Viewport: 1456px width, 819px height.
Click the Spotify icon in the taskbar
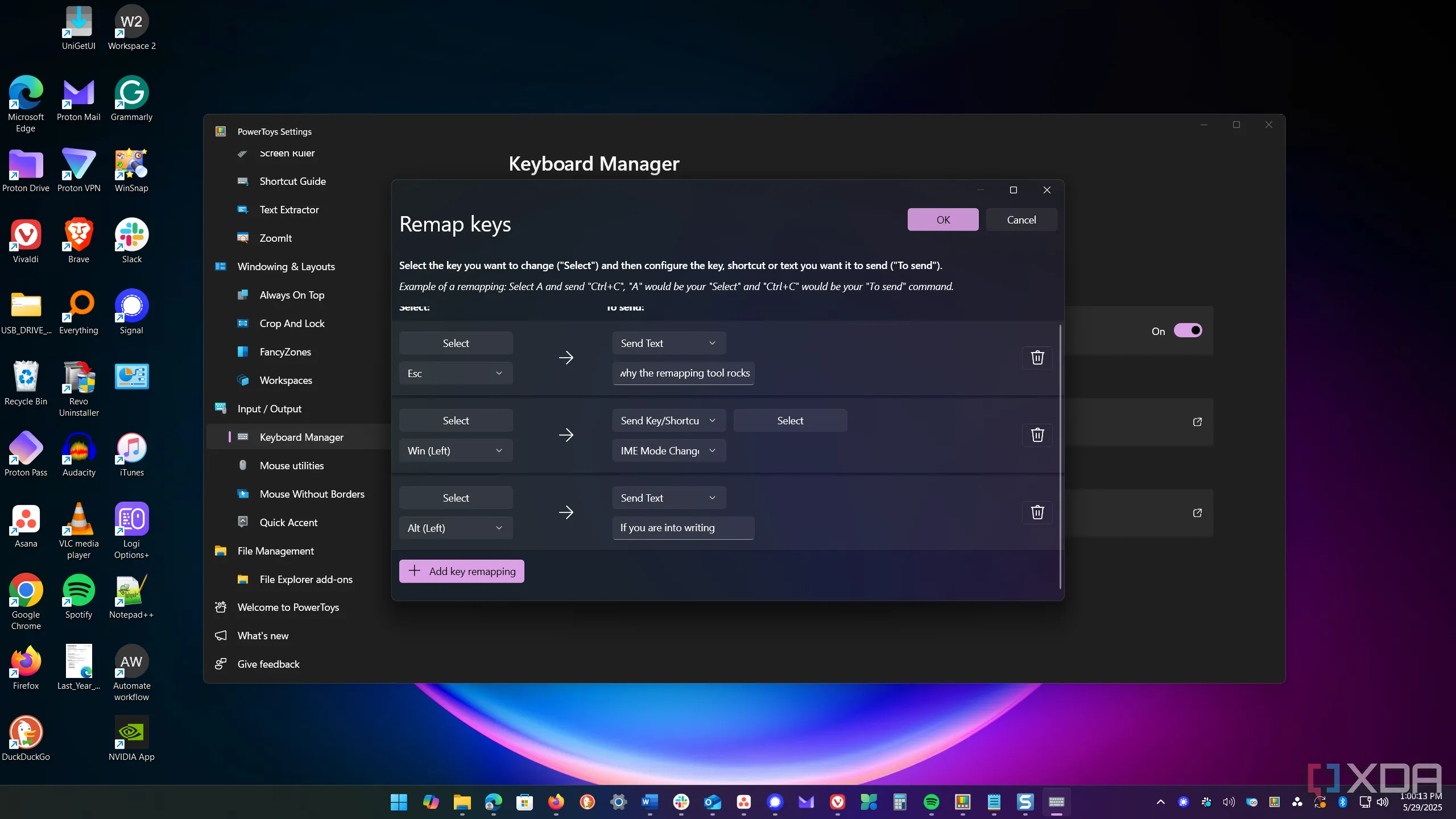click(x=931, y=802)
